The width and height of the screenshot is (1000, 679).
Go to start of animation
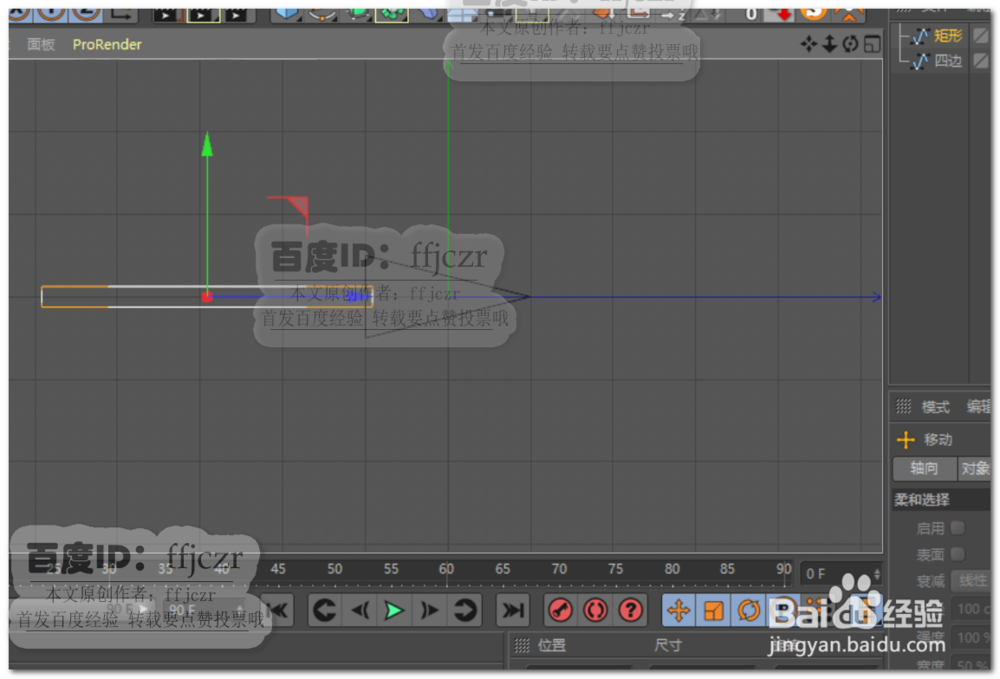point(279,611)
